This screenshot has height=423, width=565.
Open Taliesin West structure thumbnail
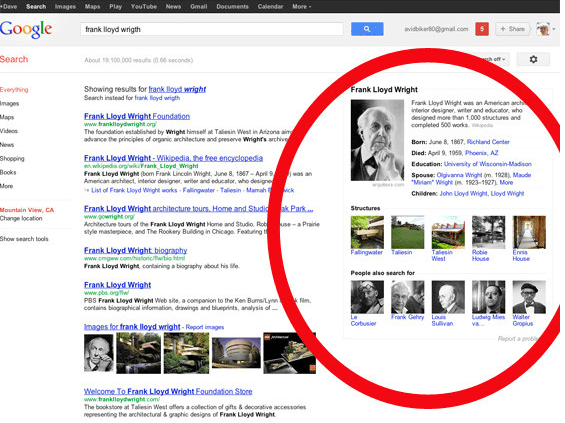pos(448,232)
